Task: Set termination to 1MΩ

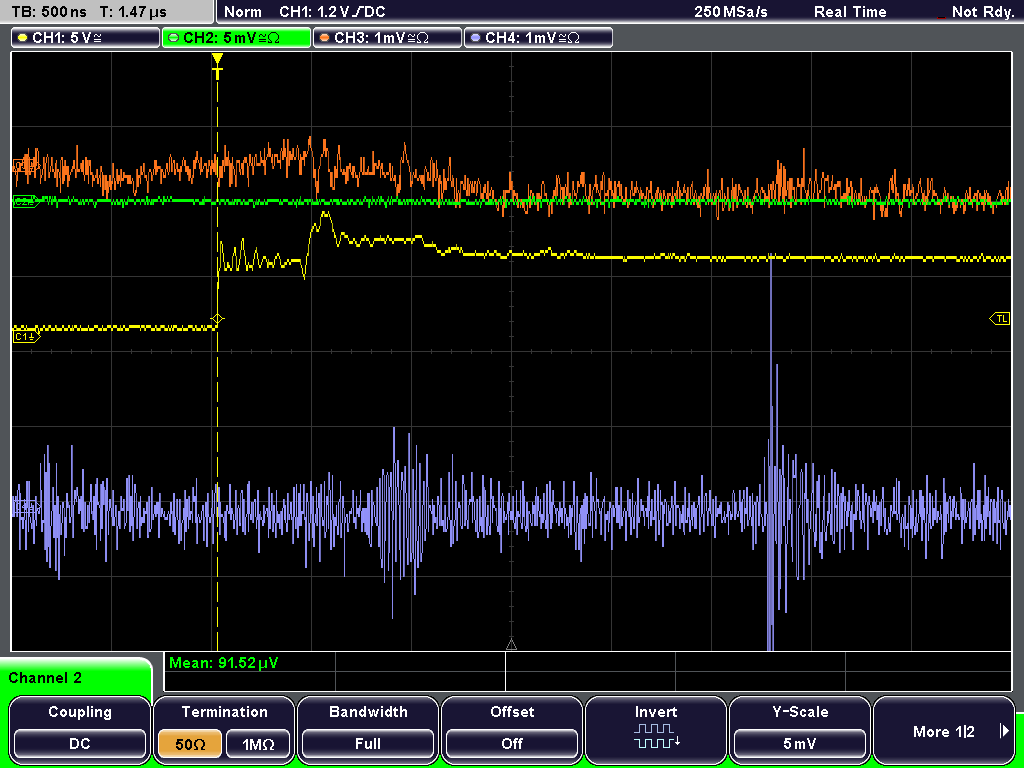Action: tap(258, 744)
